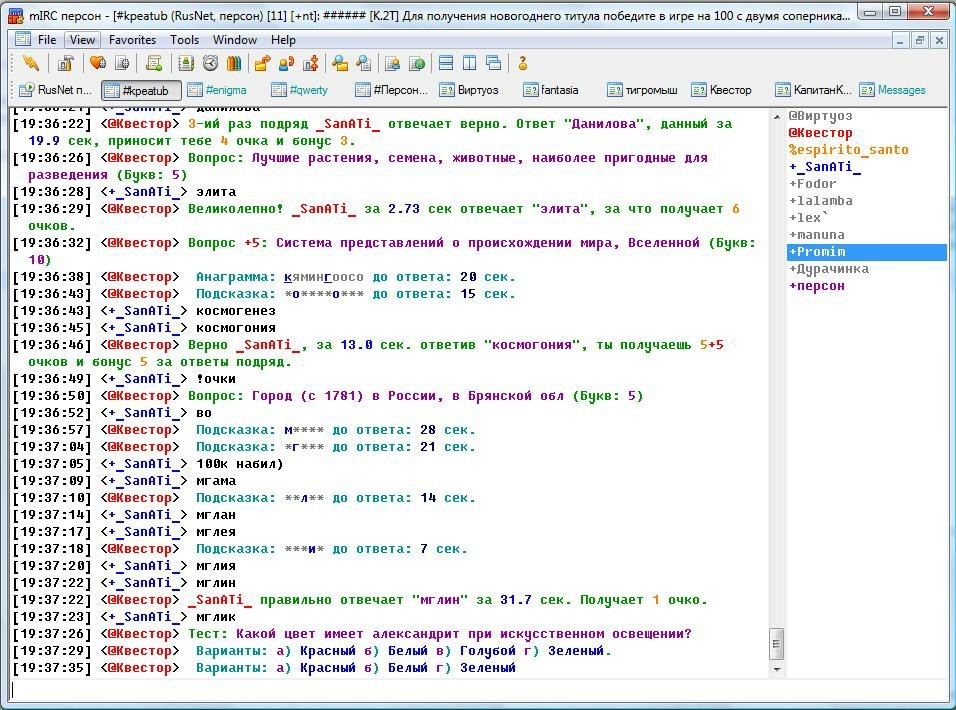Click the "Анаграмма" hint line

click(x=264, y=277)
